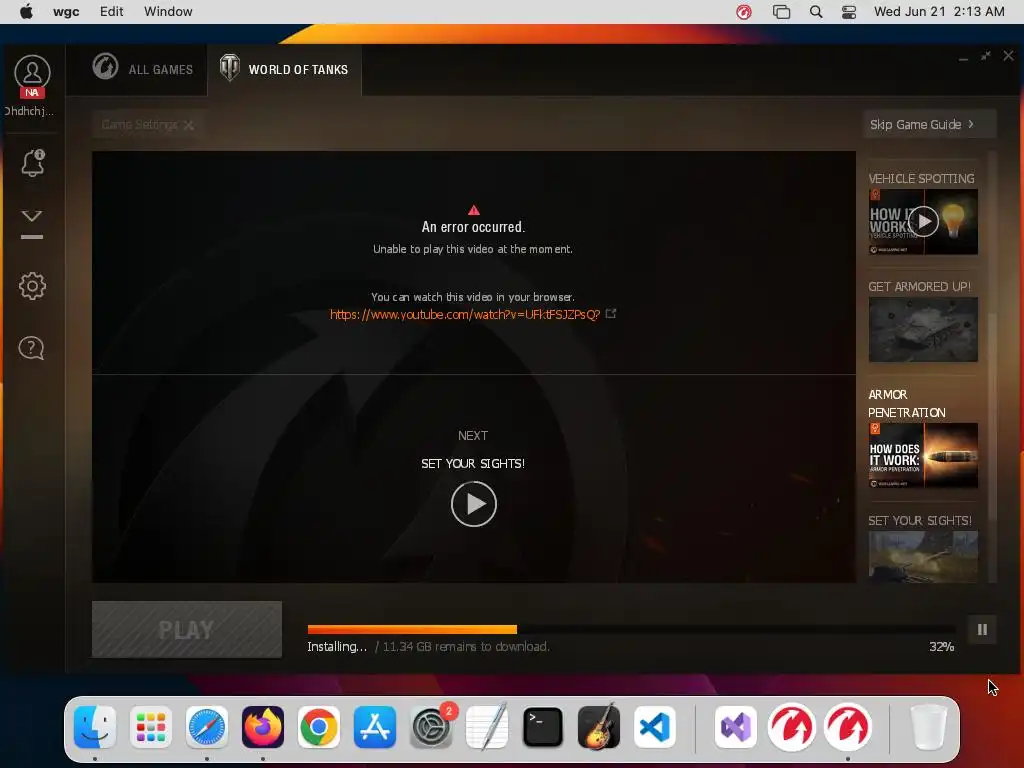Open System Settings from the dock
This screenshot has width=1024, height=768.
tap(431, 727)
